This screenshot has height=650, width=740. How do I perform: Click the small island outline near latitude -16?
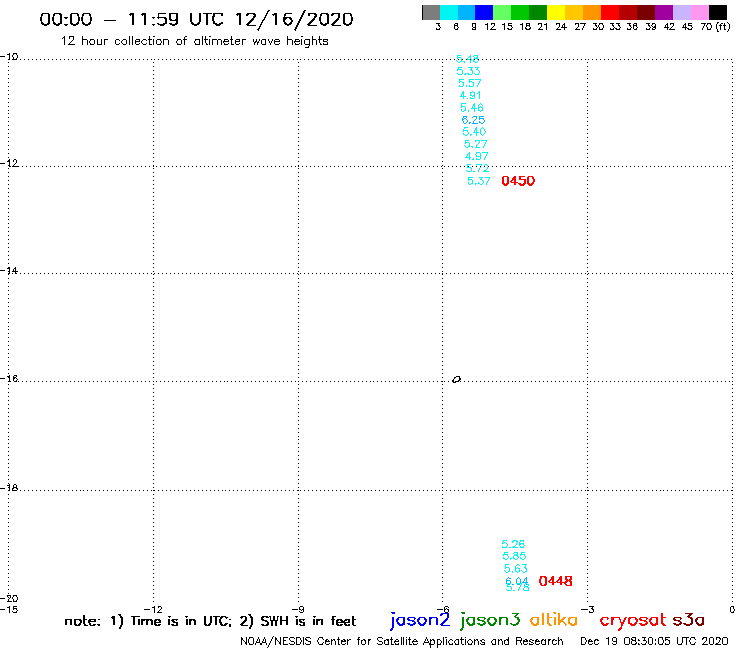coord(456,380)
